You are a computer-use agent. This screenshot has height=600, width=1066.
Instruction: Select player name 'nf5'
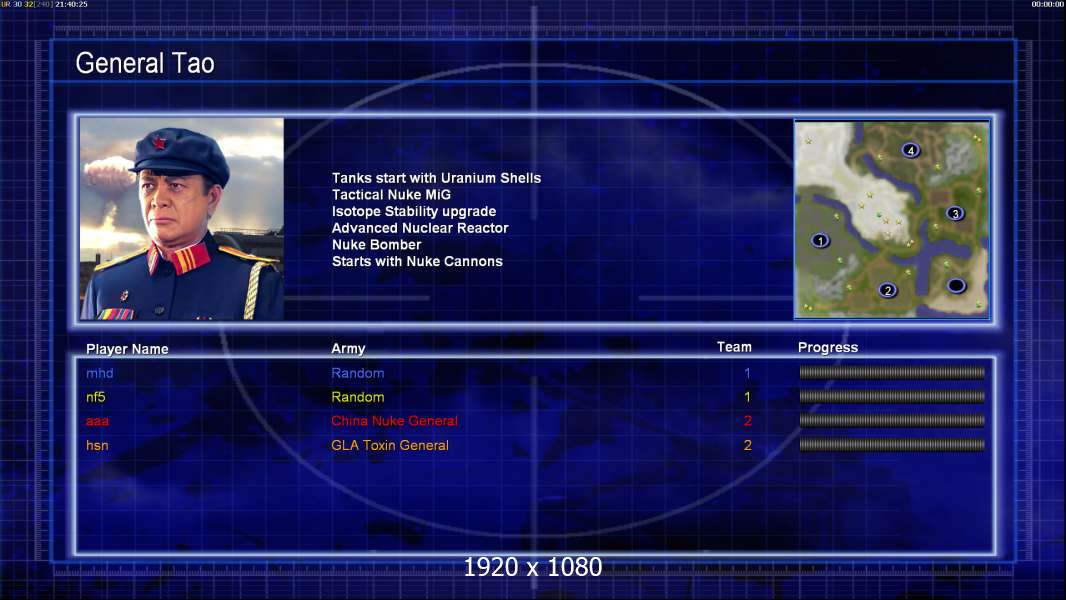tap(96, 397)
